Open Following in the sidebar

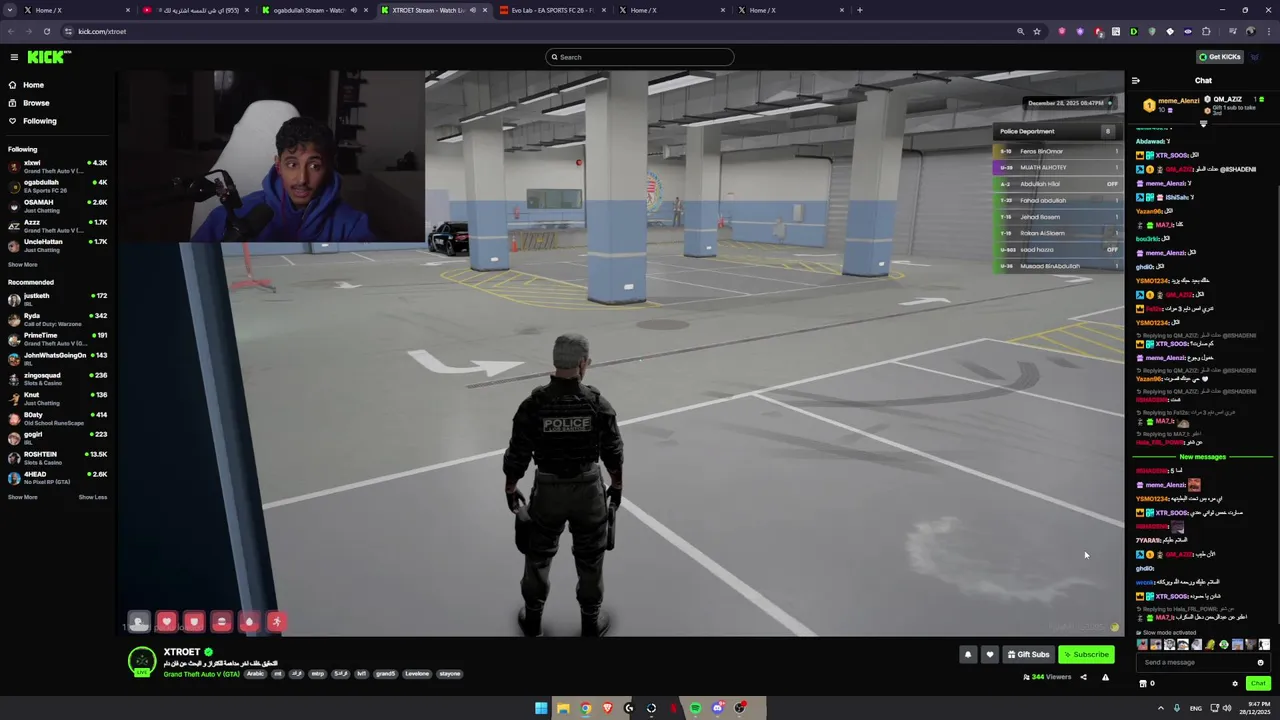point(40,121)
